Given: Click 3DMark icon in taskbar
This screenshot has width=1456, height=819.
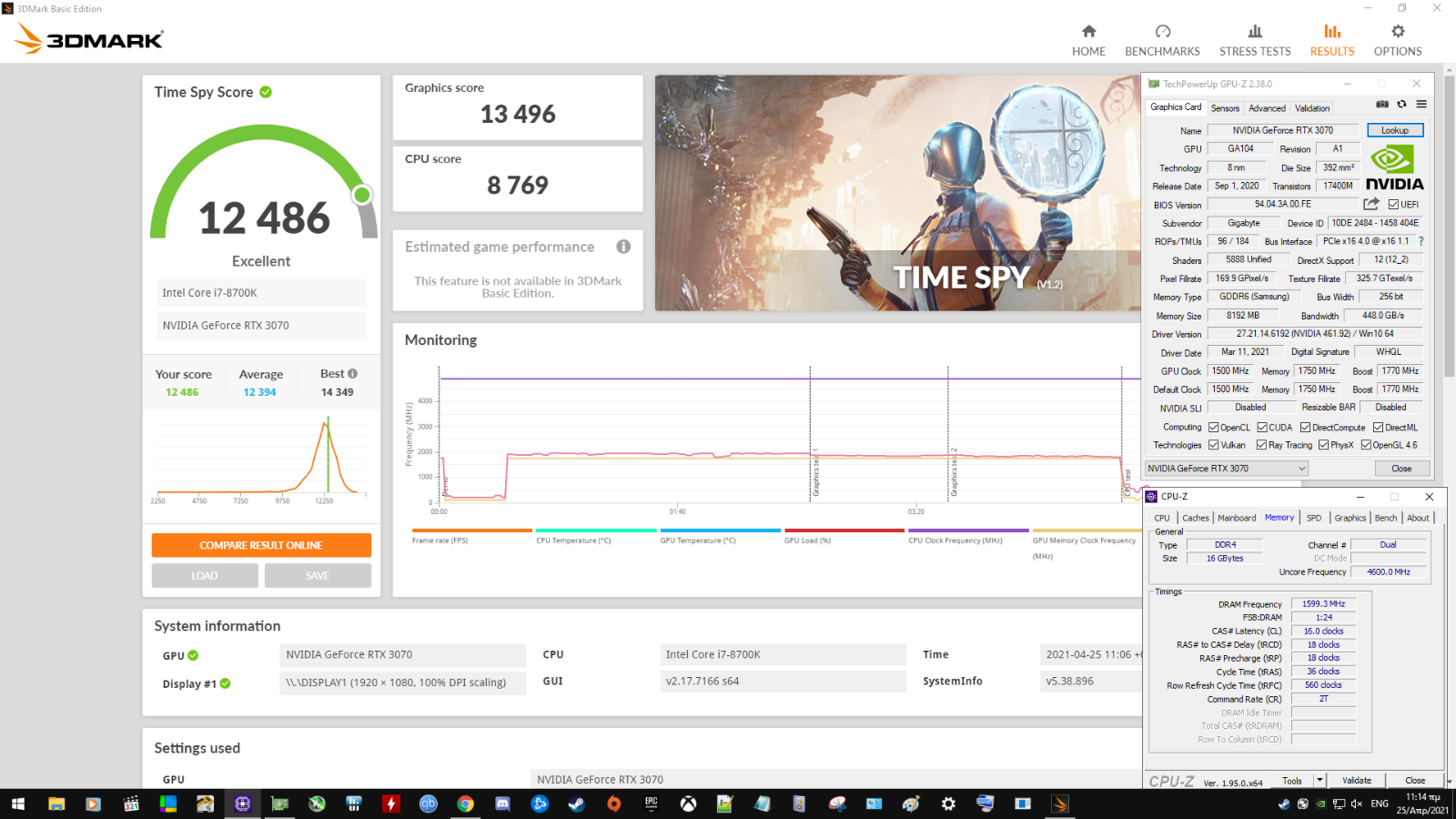Looking at the screenshot, I should tap(1060, 804).
